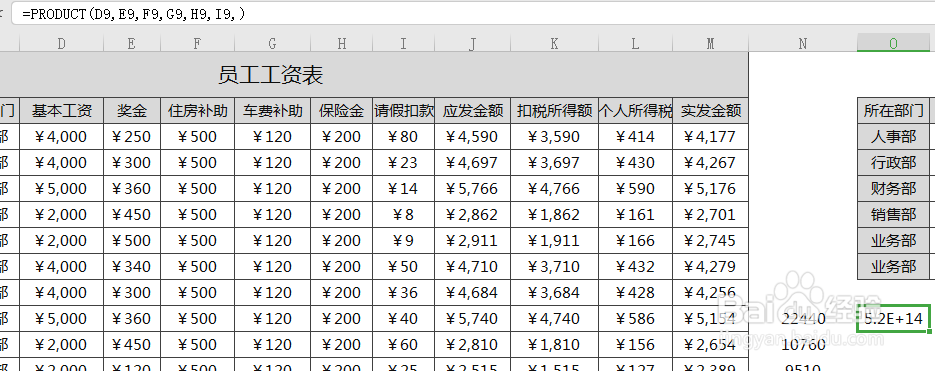Select column header M

pyautogui.click(x=710, y=43)
